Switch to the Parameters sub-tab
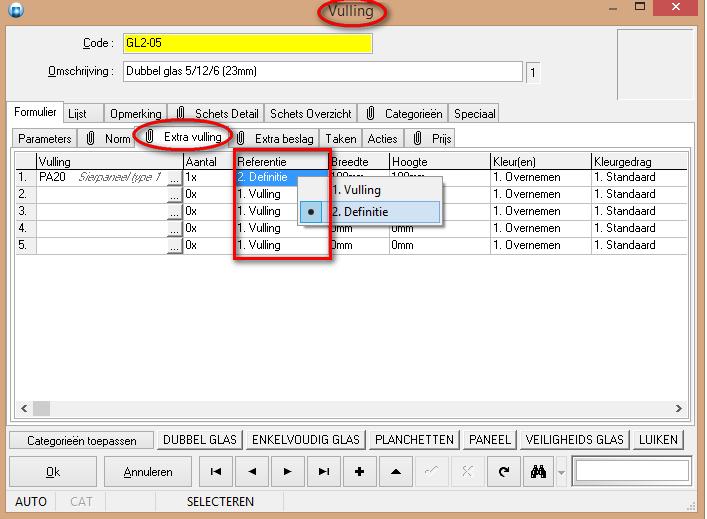Viewport: 707px width, 519px height. pos(45,138)
